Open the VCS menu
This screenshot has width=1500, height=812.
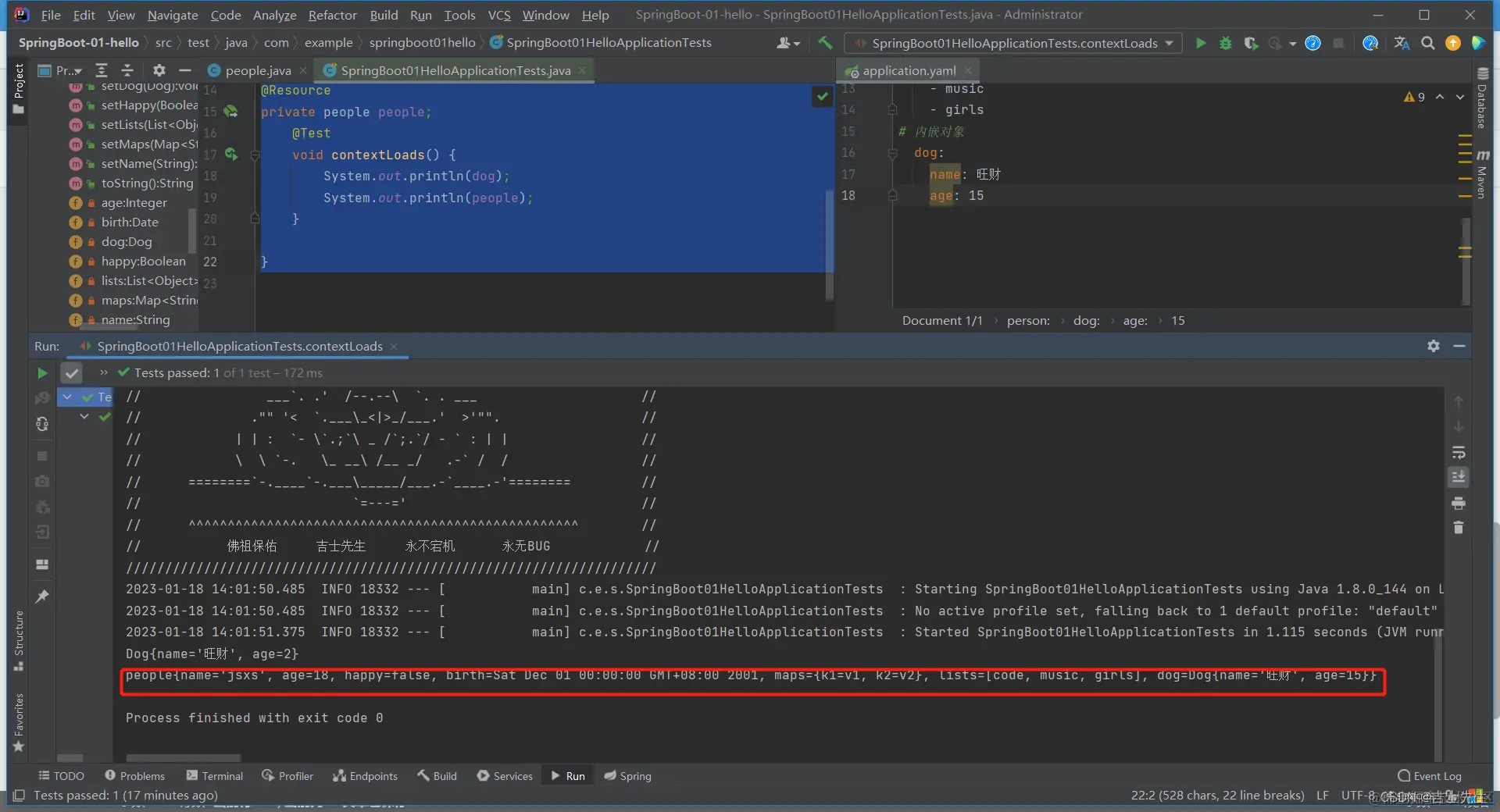[499, 15]
